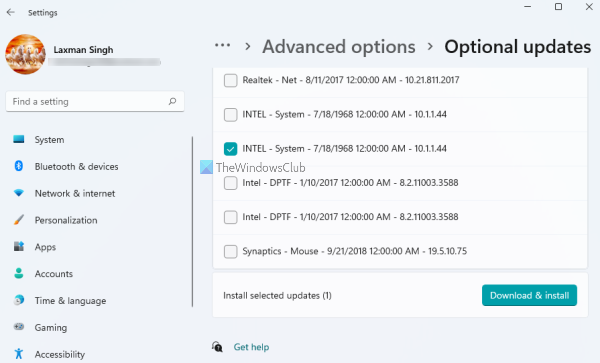This screenshot has width=600, height=363.
Task: Click the Synaptics - Mouse 19.5.10.75 text
Action: coord(355,251)
